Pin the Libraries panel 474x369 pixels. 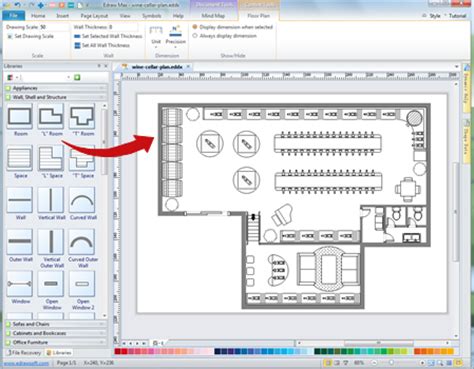[x=99, y=66]
